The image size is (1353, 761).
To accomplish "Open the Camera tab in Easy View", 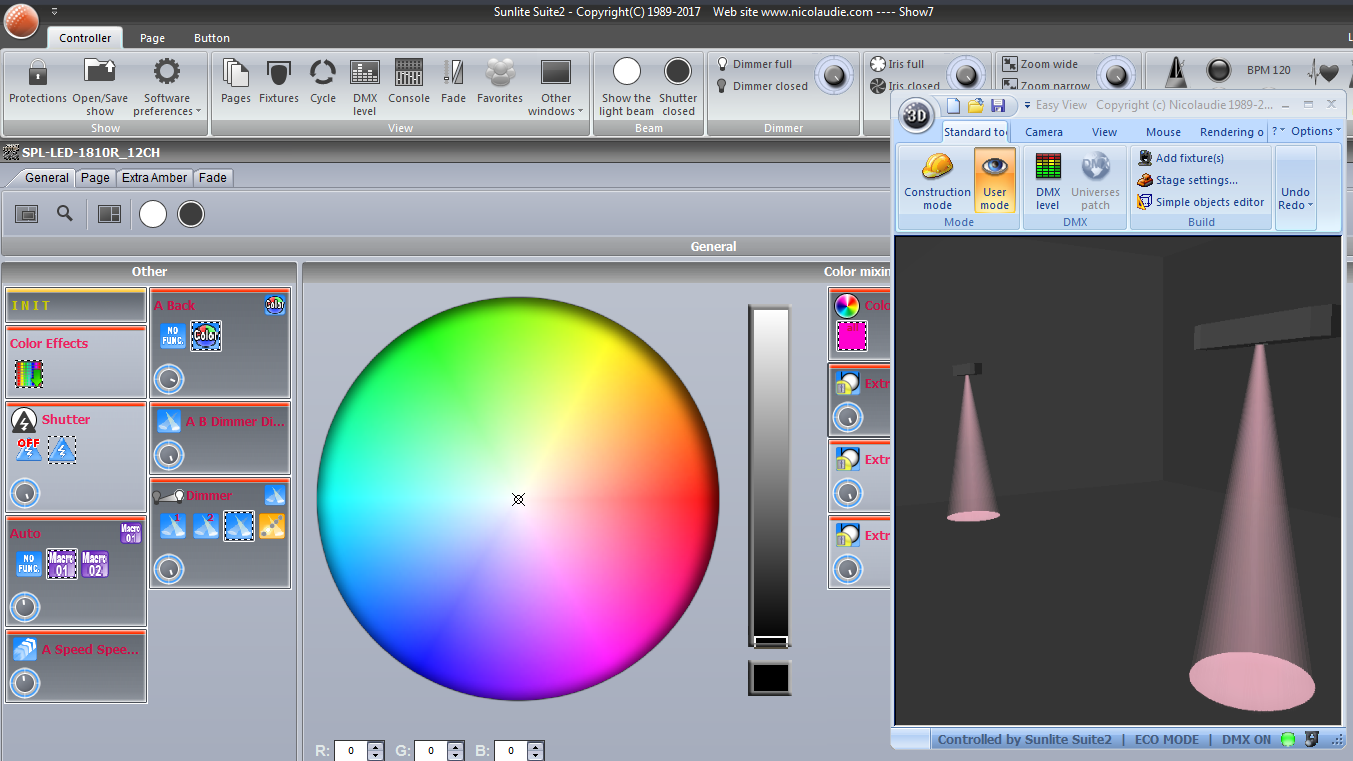I will pos(1043,132).
